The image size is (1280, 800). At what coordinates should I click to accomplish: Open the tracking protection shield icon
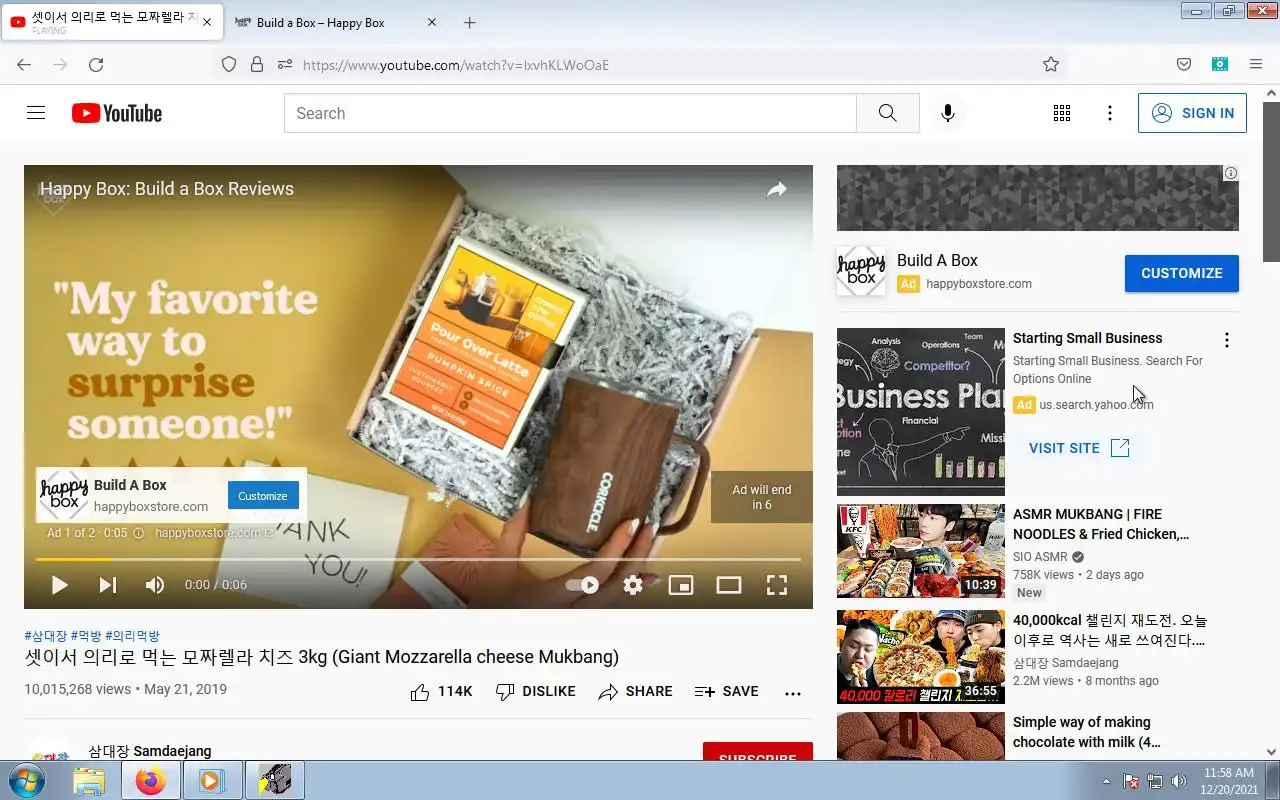coord(229,64)
